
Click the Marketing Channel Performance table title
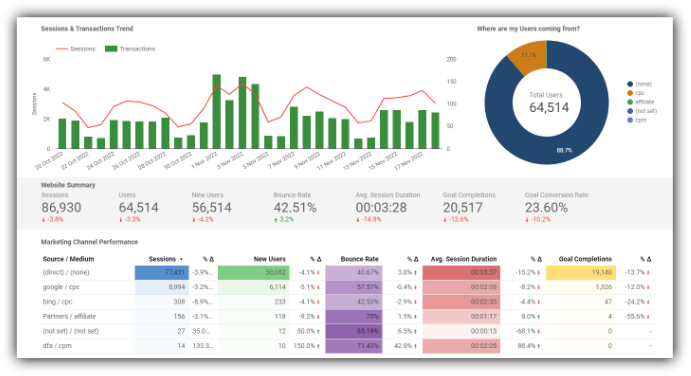coord(89,242)
